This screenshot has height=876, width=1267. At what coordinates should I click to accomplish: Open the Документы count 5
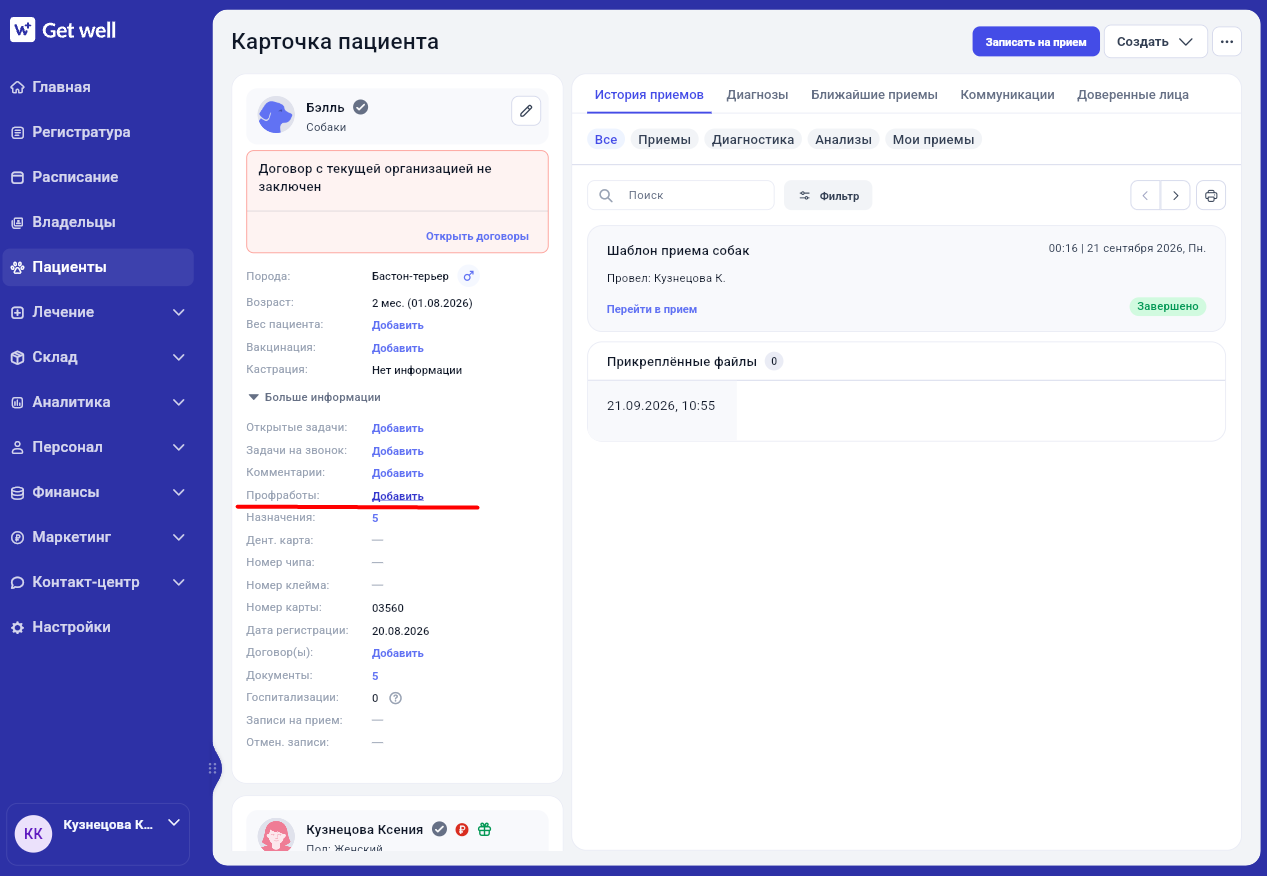(x=375, y=676)
